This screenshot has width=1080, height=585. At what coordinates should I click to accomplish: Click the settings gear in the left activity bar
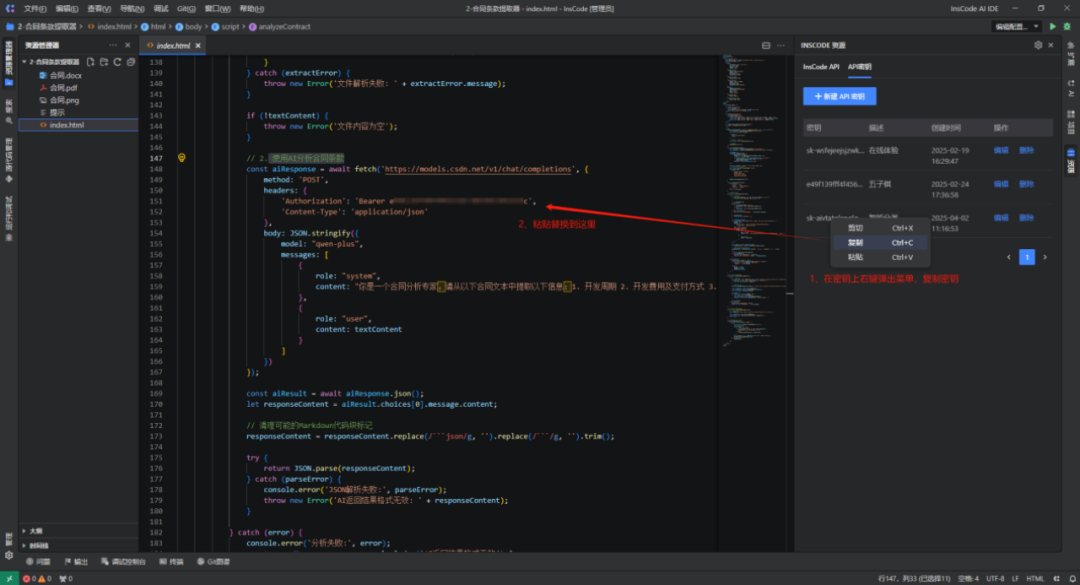point(9,555)
